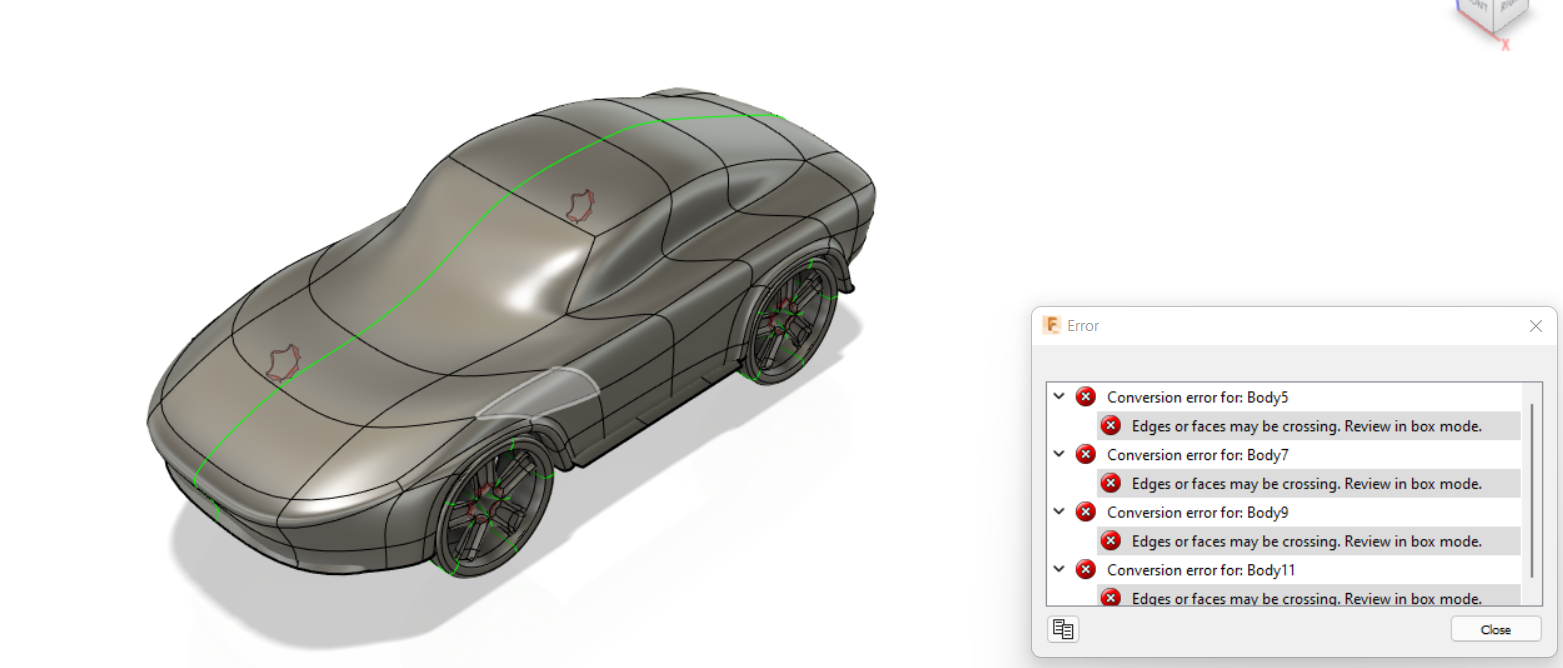Click the error icon beside Body11's detail row
This screenshot has height=668, width=1563.
1110,598
